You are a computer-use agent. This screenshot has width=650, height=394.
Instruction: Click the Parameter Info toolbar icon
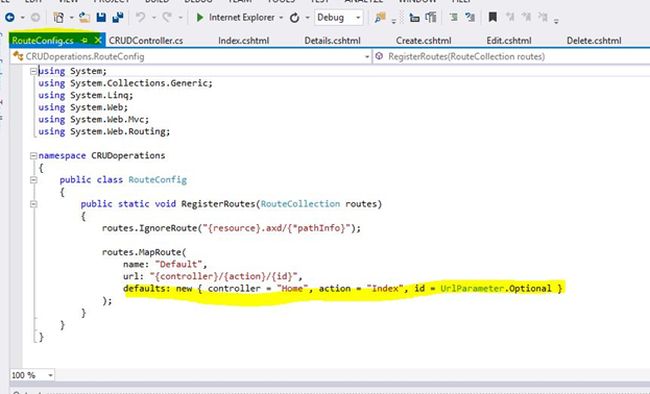pos(431,17)
